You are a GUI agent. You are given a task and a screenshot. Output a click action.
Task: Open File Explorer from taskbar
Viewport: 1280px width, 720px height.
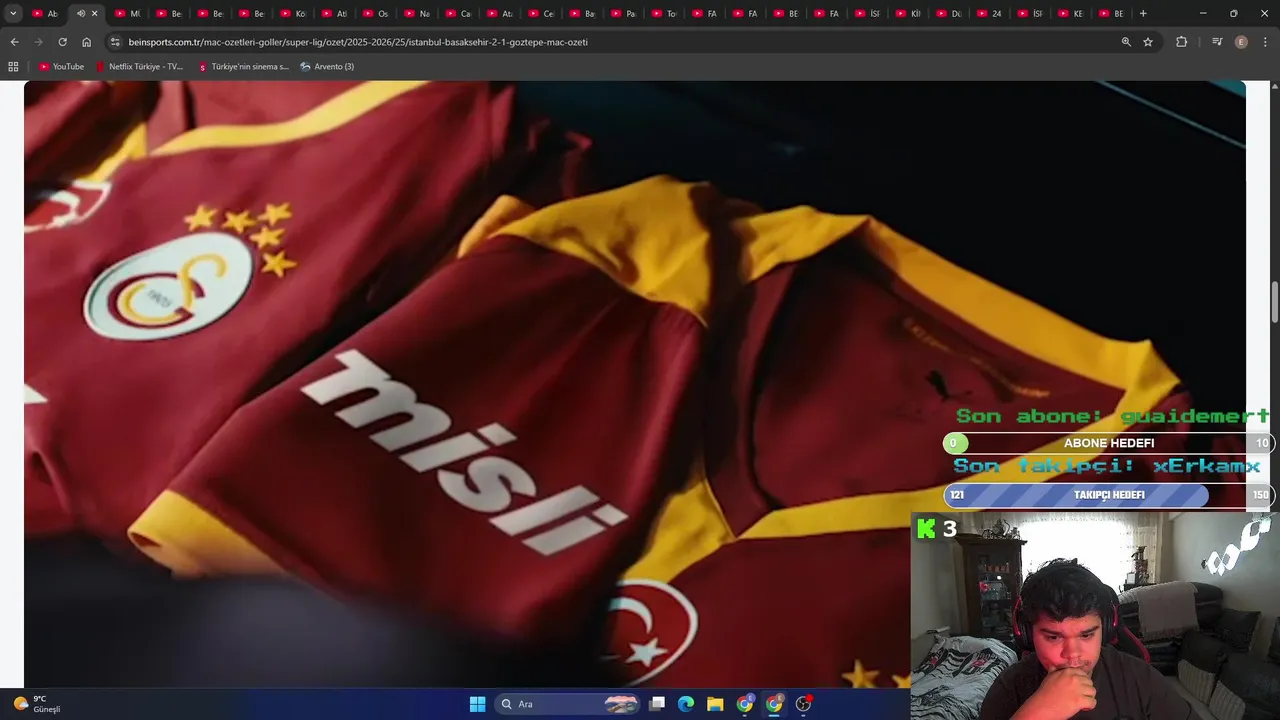coord(715,704)
